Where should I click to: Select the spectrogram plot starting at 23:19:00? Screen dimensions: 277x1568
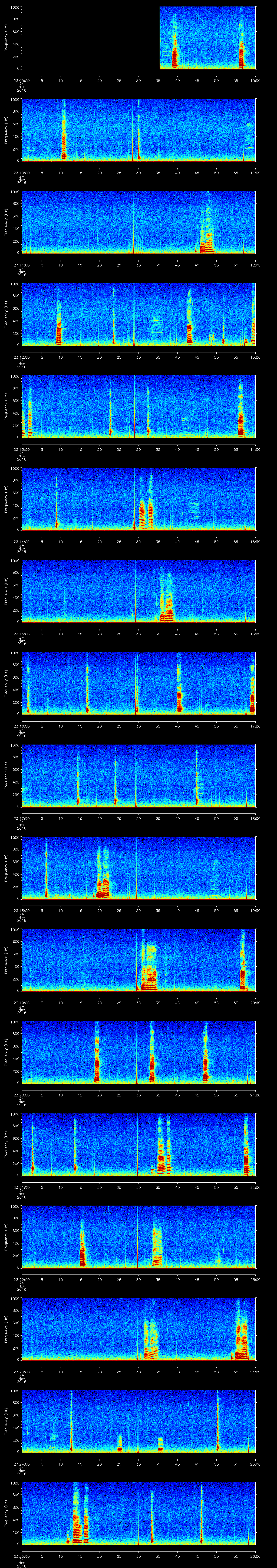click(x=139, y=960)
